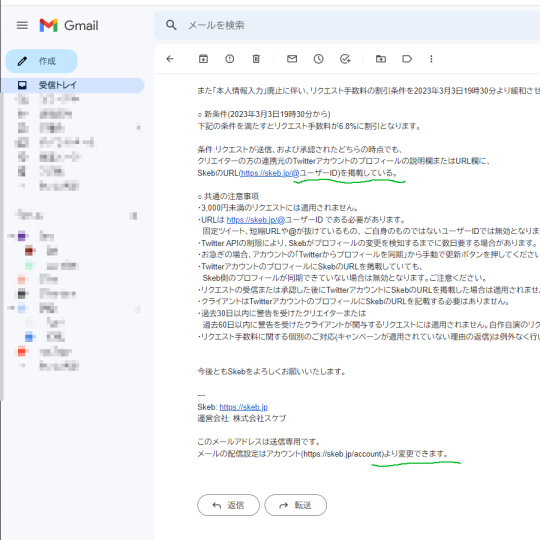Click 3,000円未満のリクエストには適用されません line

coord(278,208)
